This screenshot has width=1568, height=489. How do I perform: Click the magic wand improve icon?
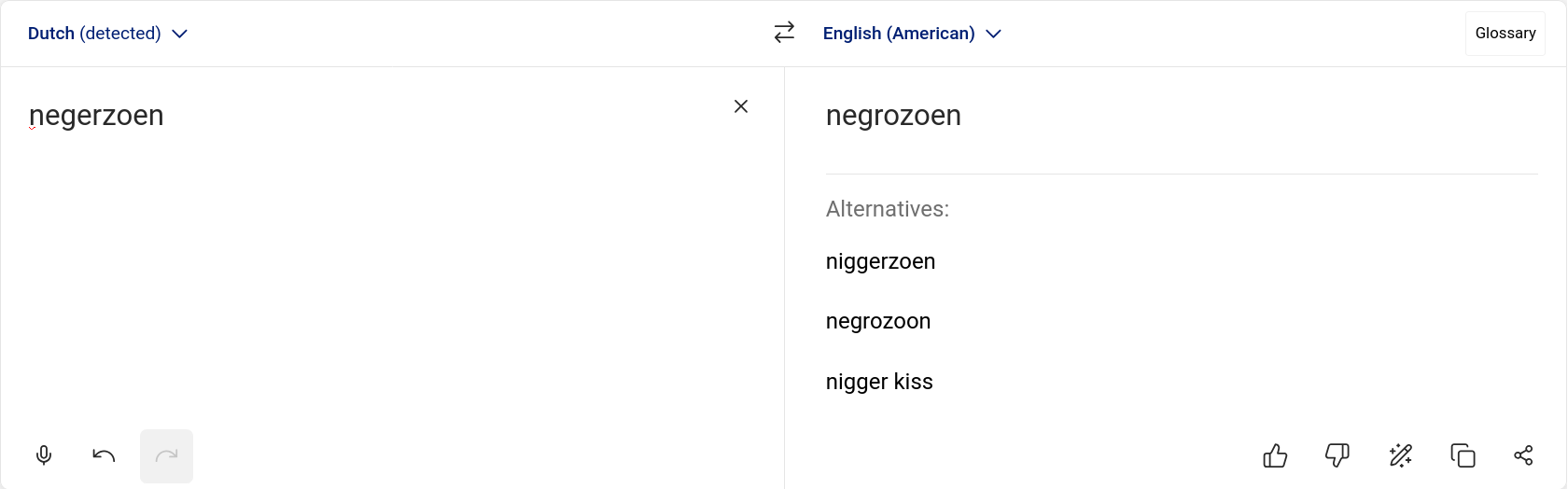pyautogui.click(x=1400, y=455)
